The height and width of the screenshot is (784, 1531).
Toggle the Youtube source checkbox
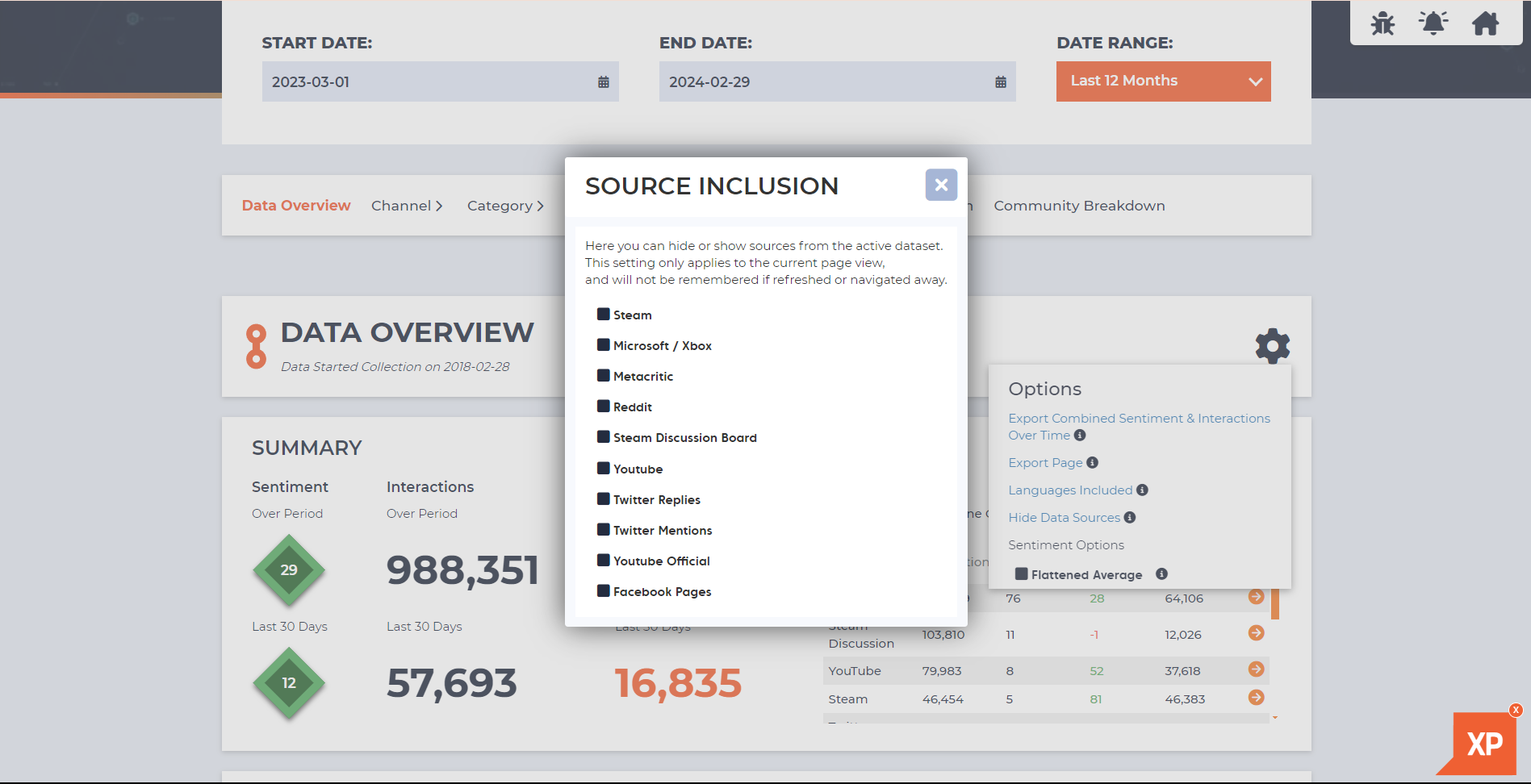pos(603,468)
